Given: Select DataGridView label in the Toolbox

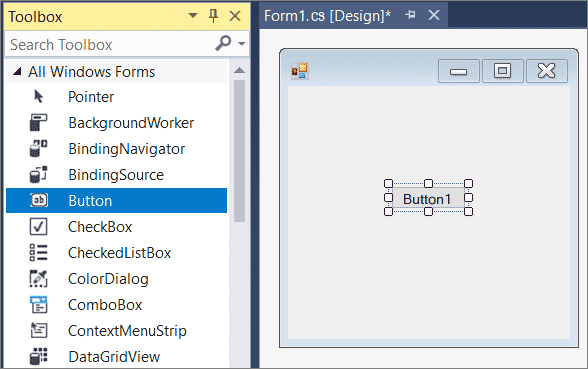Looking at the screenshot, I should (114, 357).
